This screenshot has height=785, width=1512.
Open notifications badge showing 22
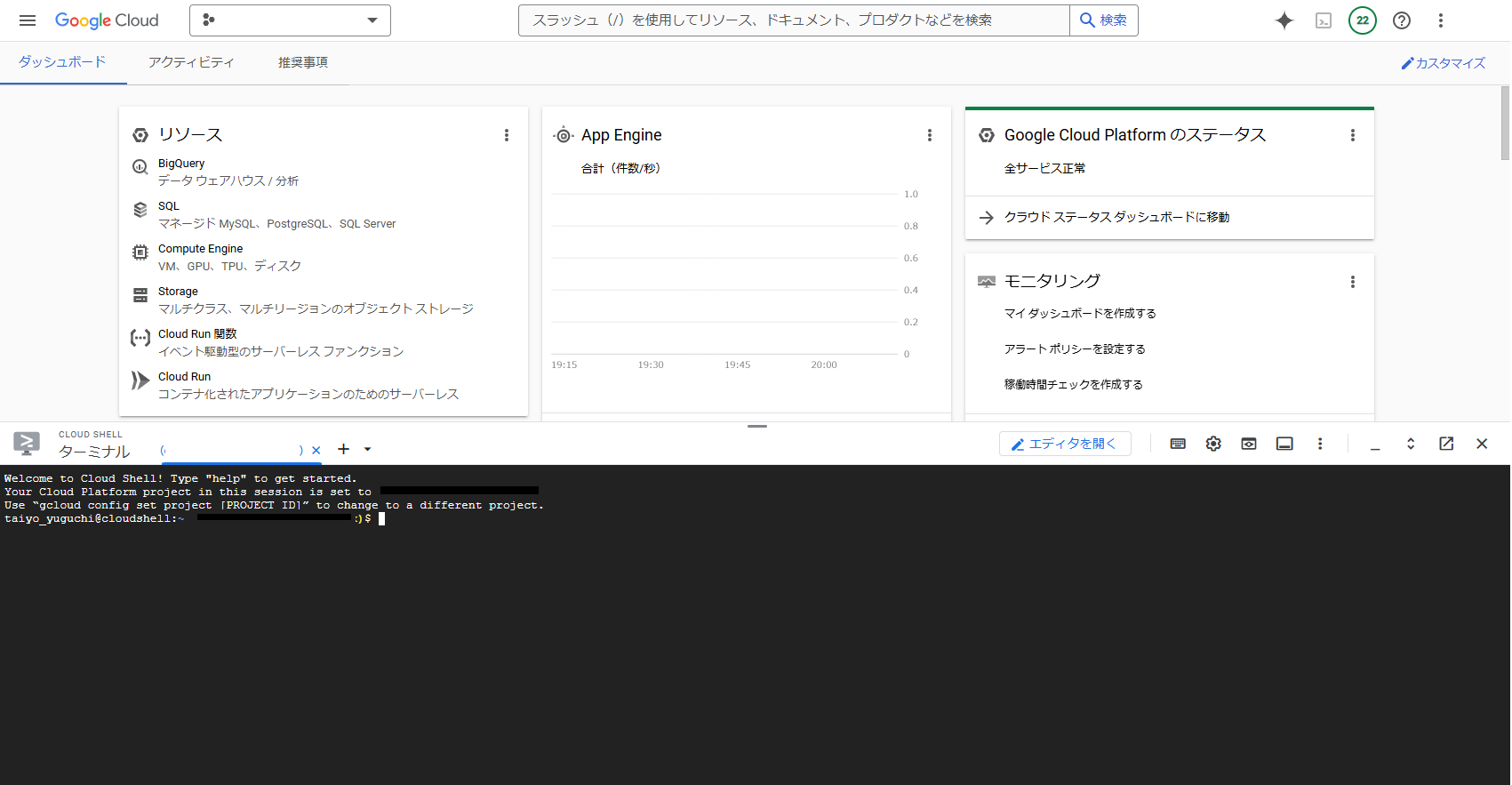1363,20
